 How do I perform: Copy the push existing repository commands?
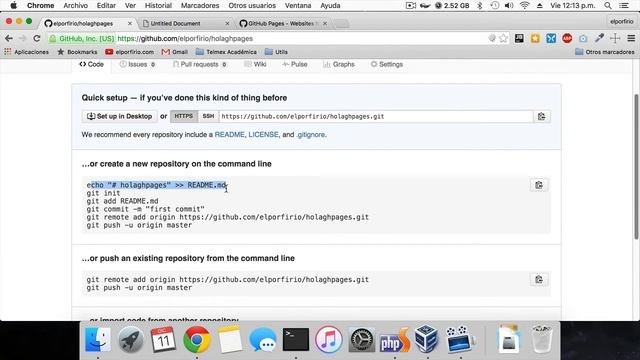coord(539,280)
